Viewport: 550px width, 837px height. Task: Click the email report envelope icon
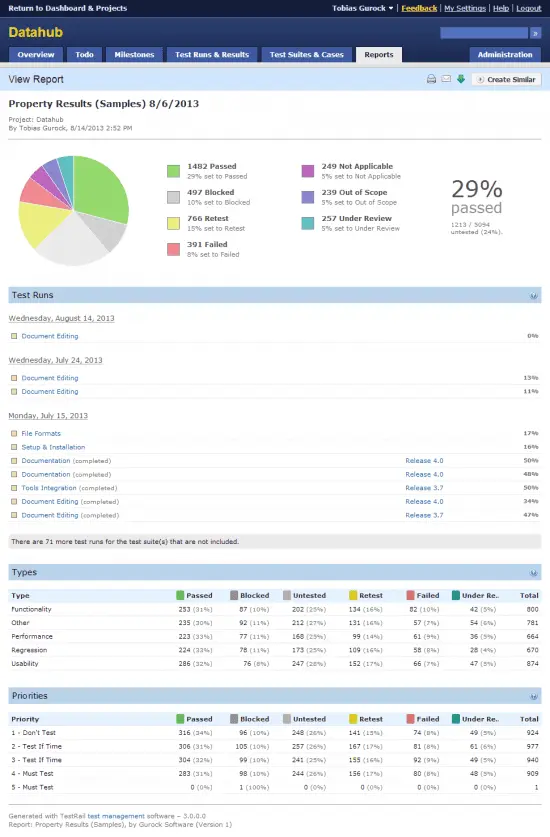(446, 79)
